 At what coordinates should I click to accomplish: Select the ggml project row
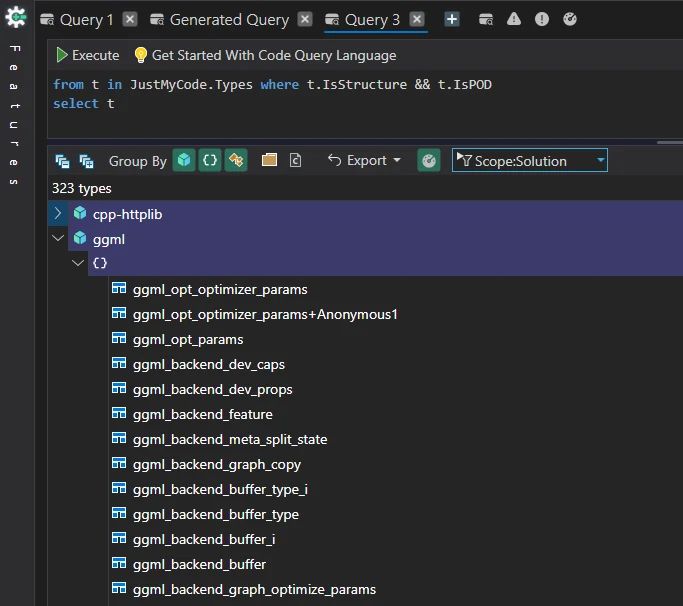point(375,238)
